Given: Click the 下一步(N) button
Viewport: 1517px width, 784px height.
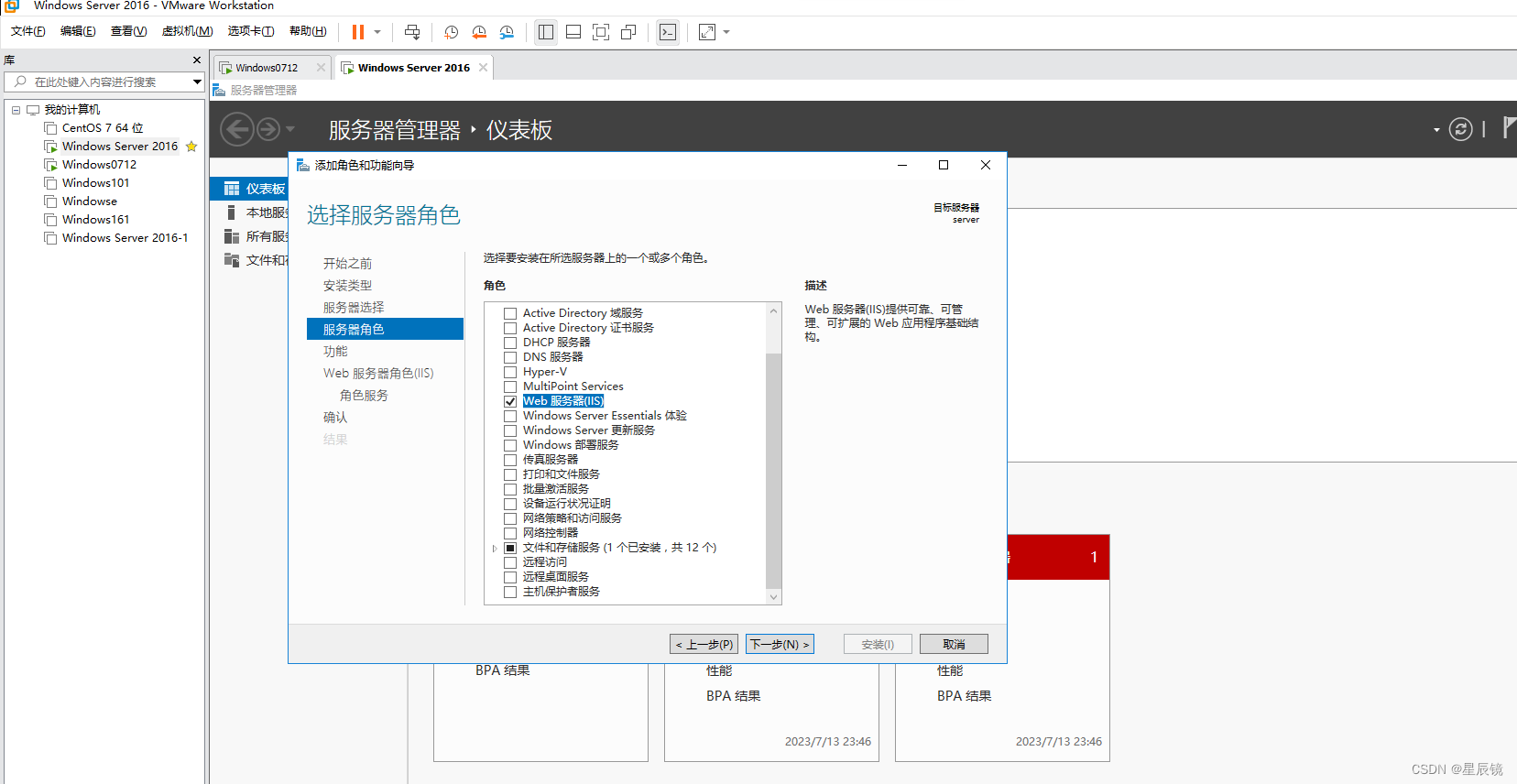Looking at the screenshot, I should [x=780, y=644].
